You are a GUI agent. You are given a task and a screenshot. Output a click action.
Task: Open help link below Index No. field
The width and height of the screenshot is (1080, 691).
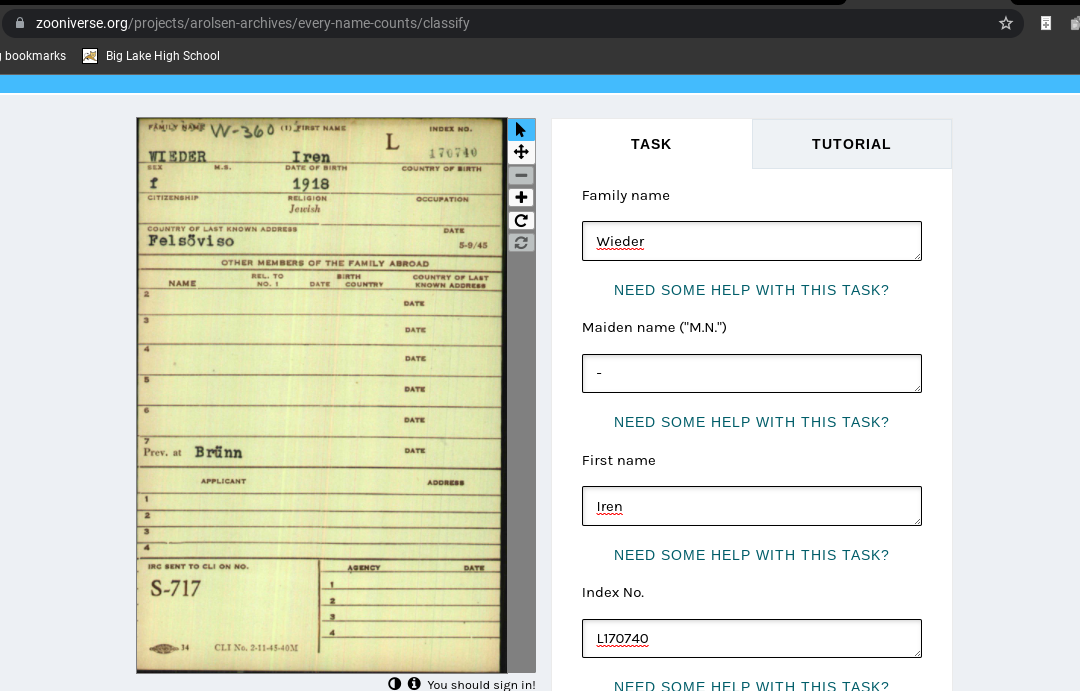click(751, 685)
